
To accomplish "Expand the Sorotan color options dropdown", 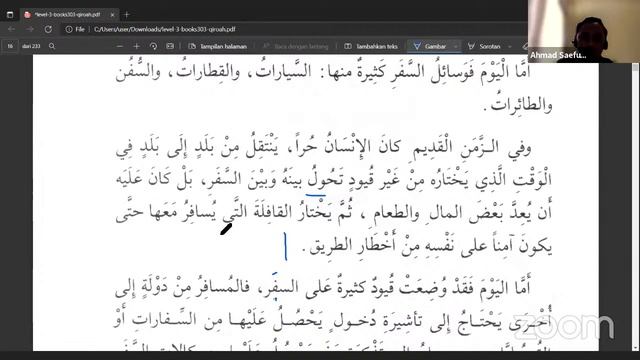I will tap(510, 47).
